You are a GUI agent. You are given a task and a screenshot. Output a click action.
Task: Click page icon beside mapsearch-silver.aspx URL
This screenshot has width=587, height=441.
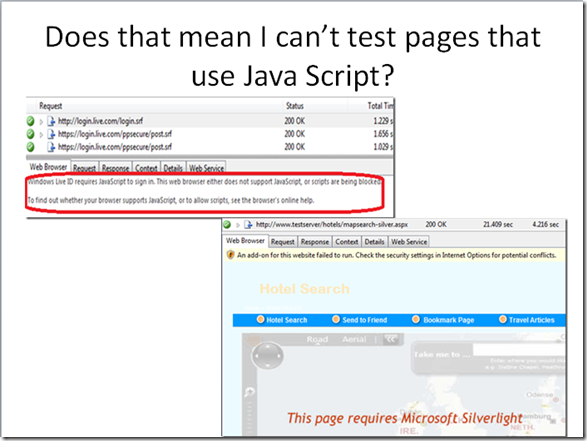tap(248, 225)
